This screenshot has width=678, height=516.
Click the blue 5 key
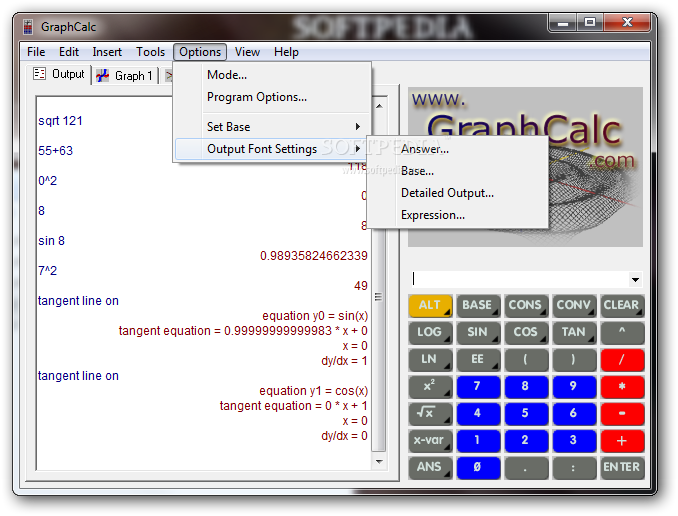click(x=526, y=413)
